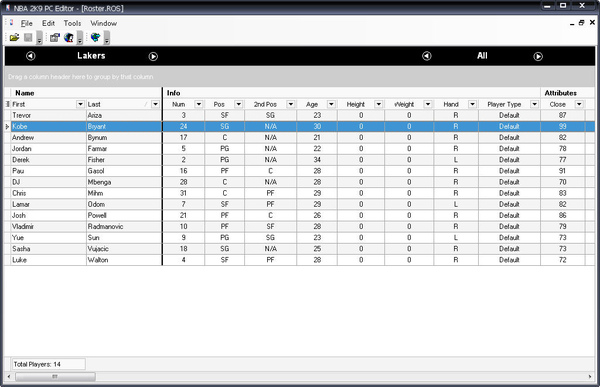Click Close rating 99 in Kobe row
Viewport: 600px width, 387px height.
(562, 126)
